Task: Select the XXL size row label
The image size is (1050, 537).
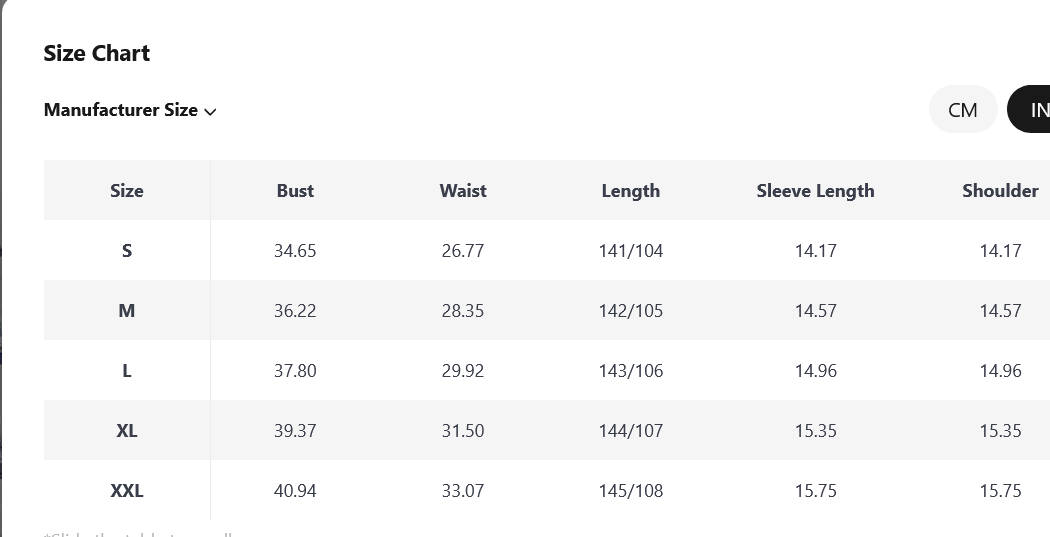Action: 127,491
